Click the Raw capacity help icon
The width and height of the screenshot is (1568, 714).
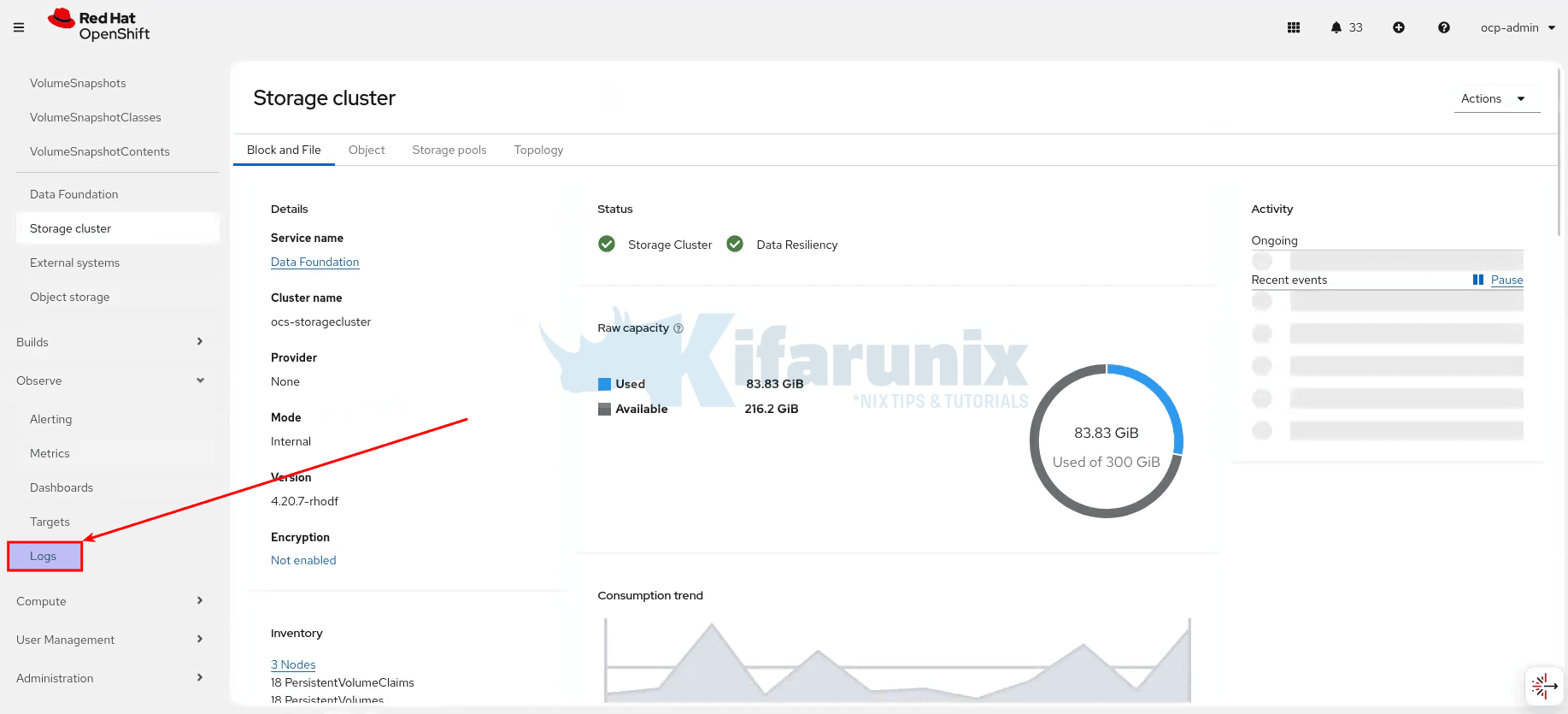tap(678, 328)
